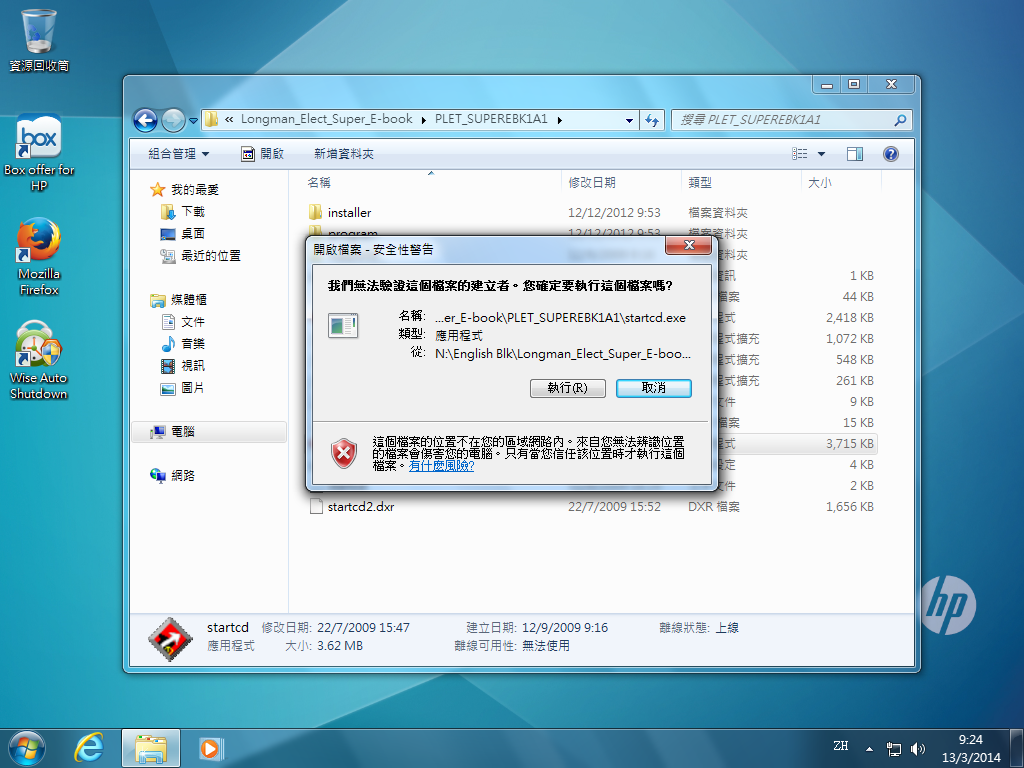Click the Explorer back arrow button
The image size is (1024, 768).
coord(145,120)
